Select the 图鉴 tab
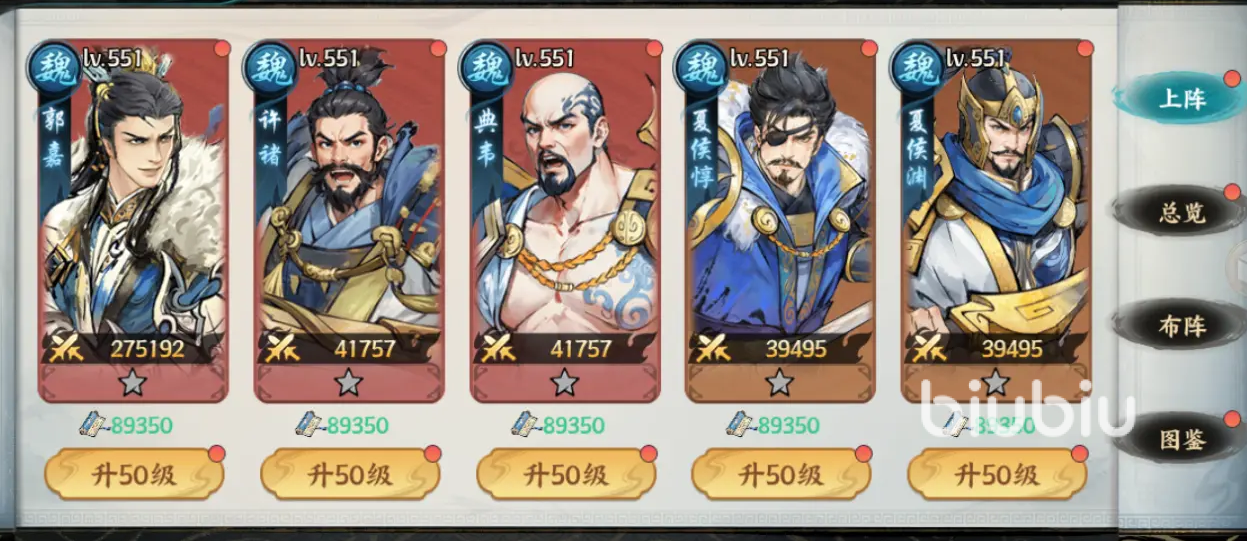This screenshot has height=541, width=1247. point(1181,439)
